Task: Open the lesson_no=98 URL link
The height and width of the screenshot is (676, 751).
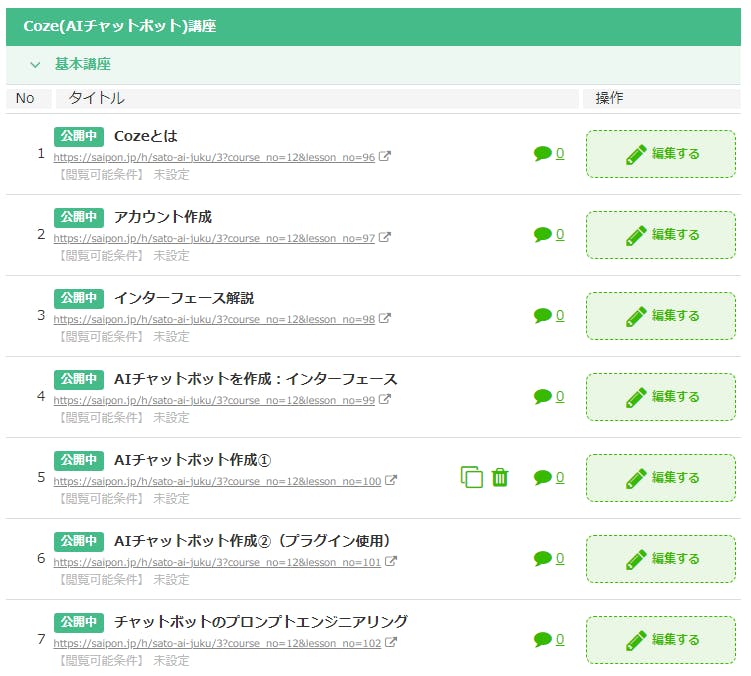Action: [214, 319]
